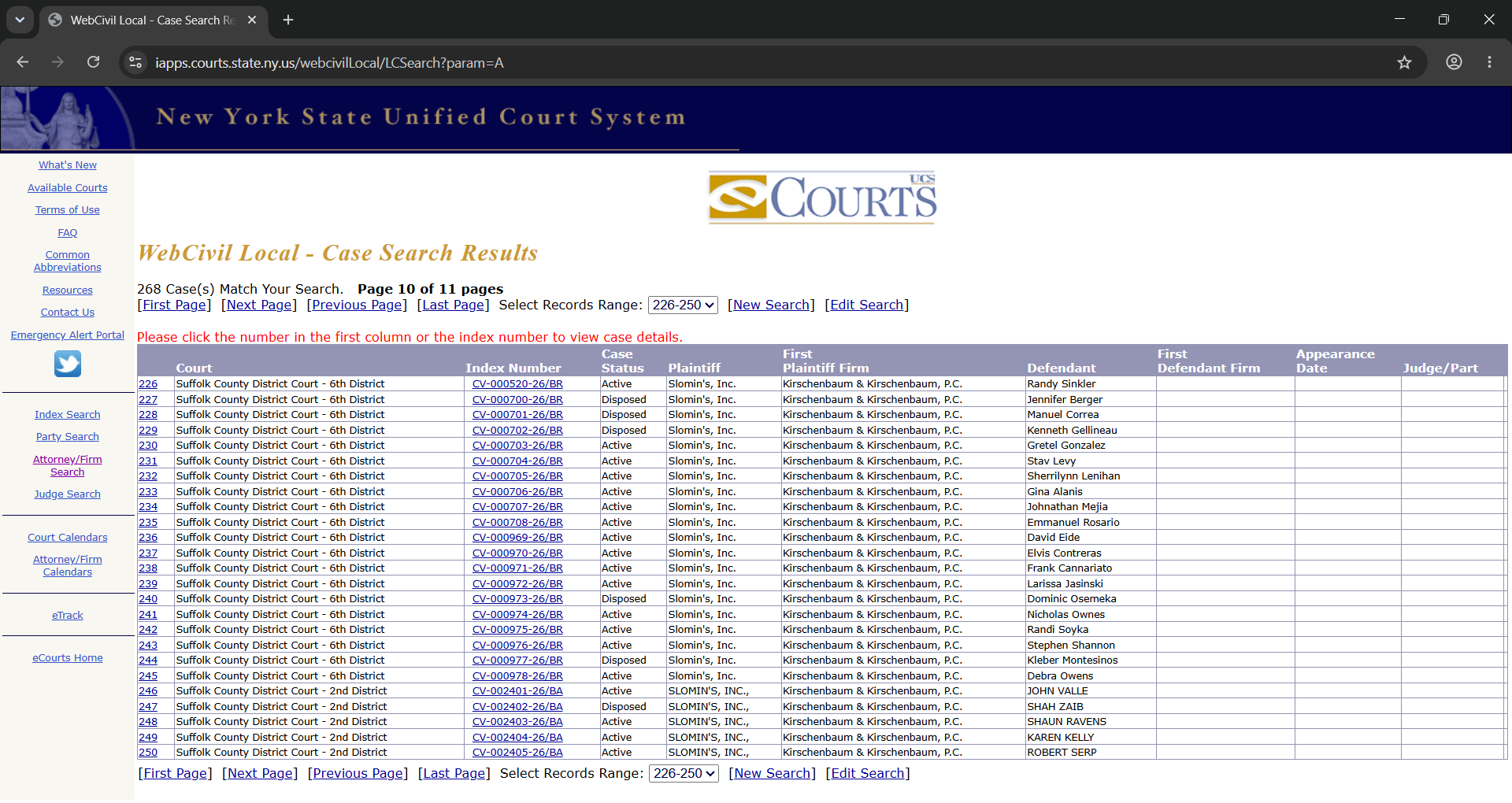The image size is (1512, 803).
Task: Click top Next Page link
Action: (259, 305)
